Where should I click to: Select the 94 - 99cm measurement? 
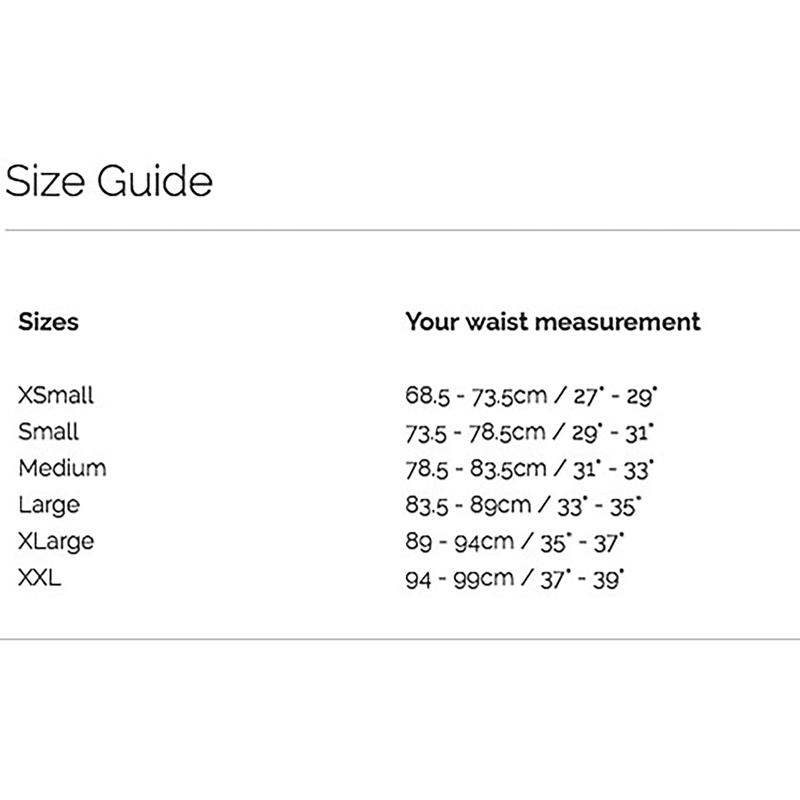(460, 578)
